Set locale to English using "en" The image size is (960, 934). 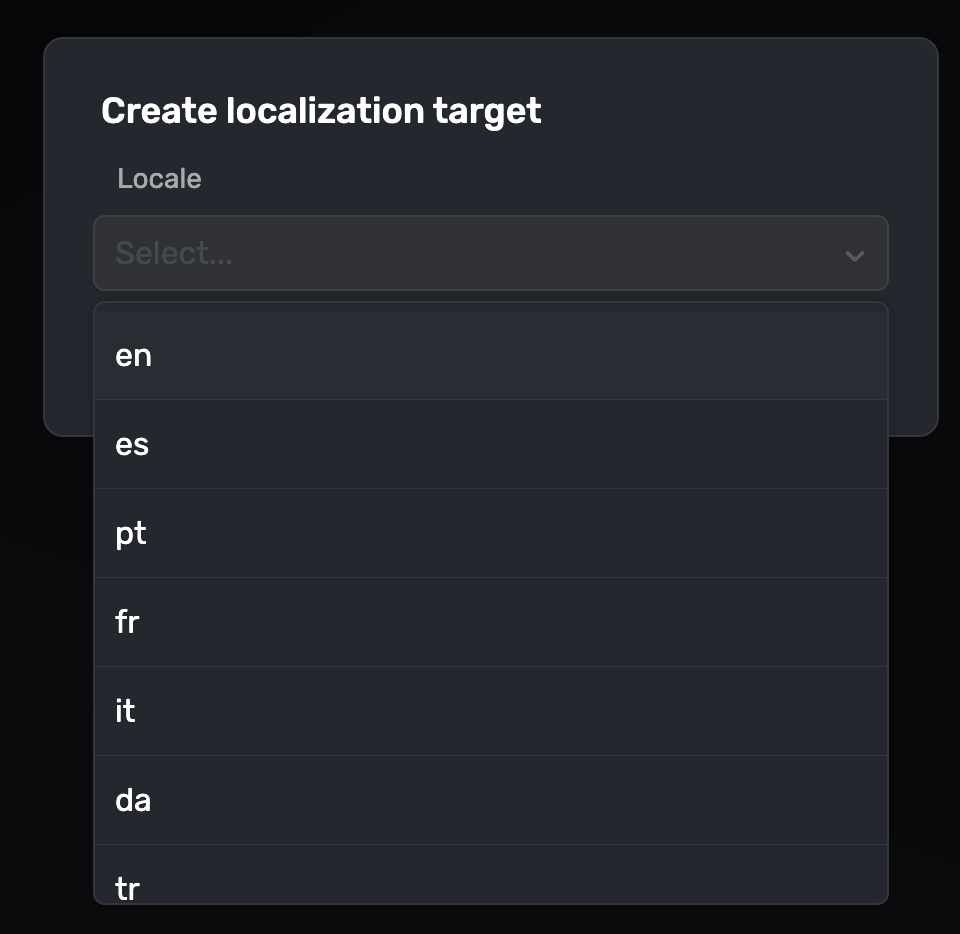(490, 356)
